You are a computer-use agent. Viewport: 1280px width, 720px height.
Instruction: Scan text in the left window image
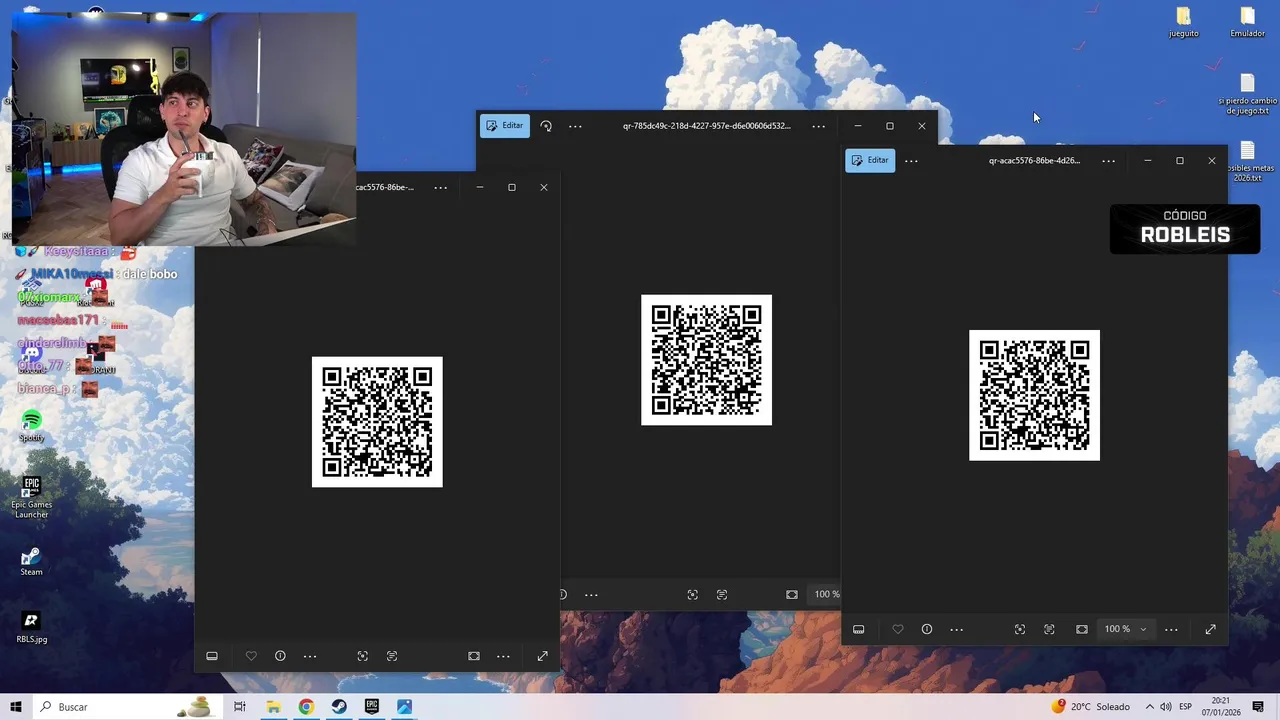[x=392, y=656]
